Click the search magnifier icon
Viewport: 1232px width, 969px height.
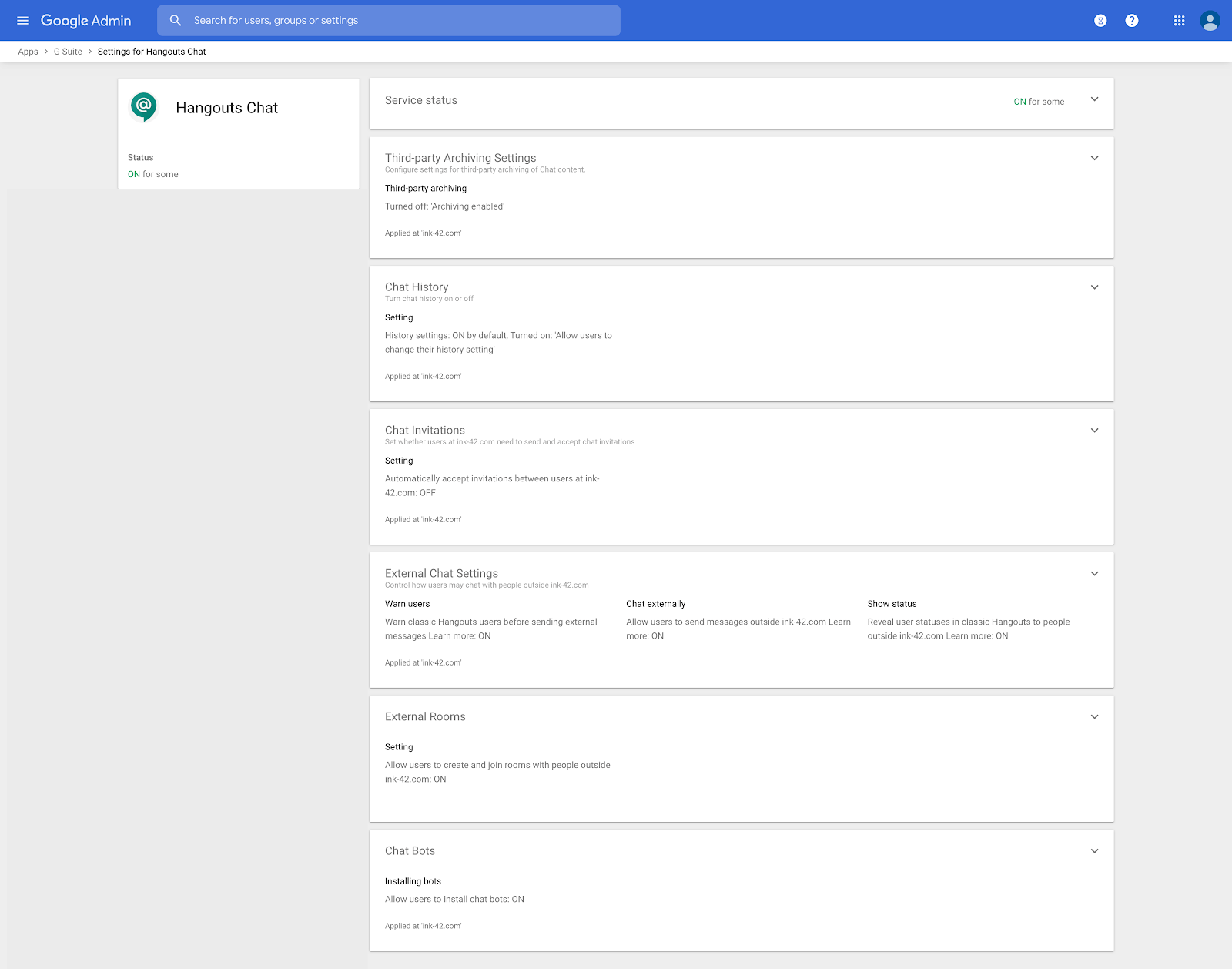[x=176, y=20]
